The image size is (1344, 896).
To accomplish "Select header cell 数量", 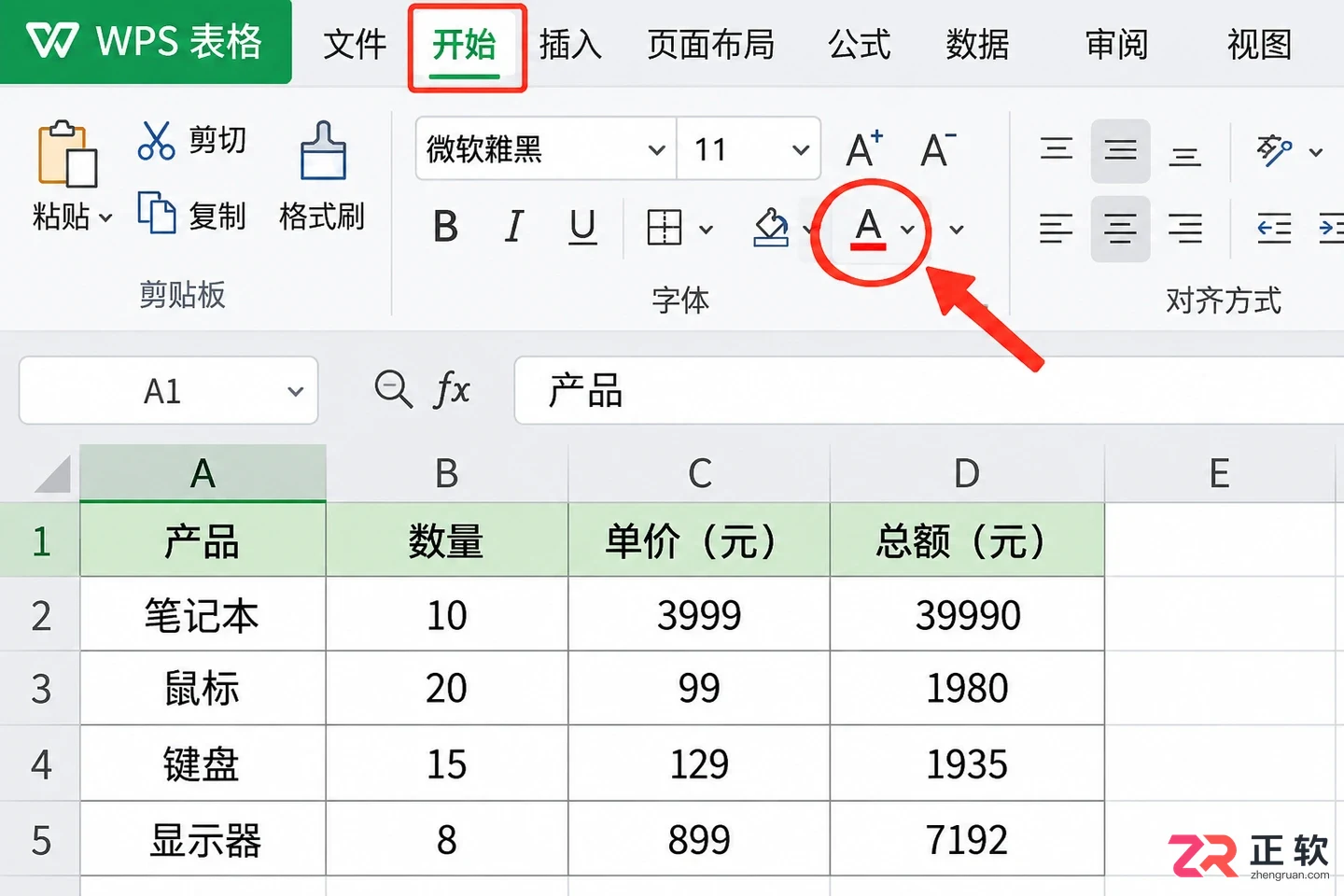I will (x=447, y=541).
